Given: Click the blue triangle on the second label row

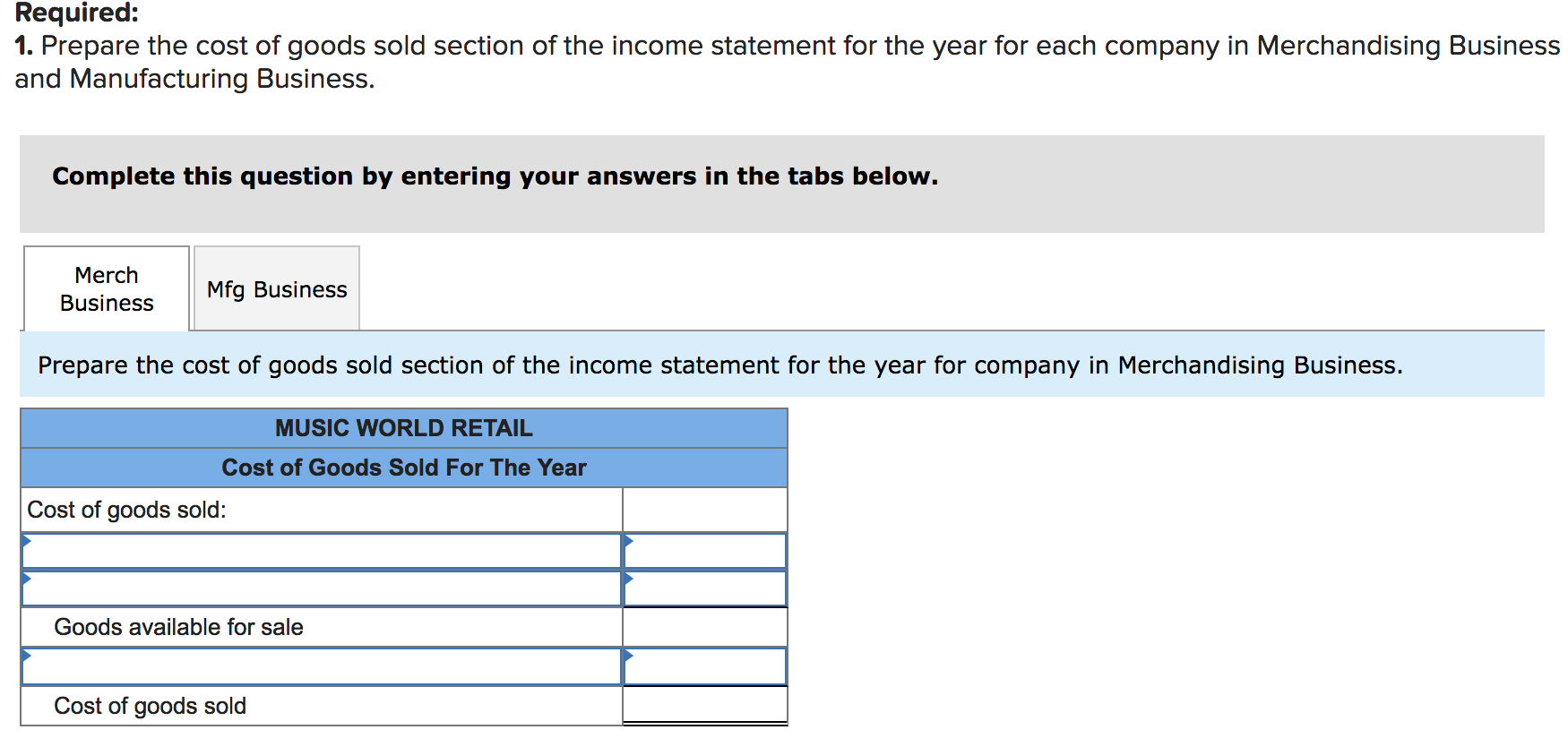Looking at the screenshot, I should click(27, 580).
